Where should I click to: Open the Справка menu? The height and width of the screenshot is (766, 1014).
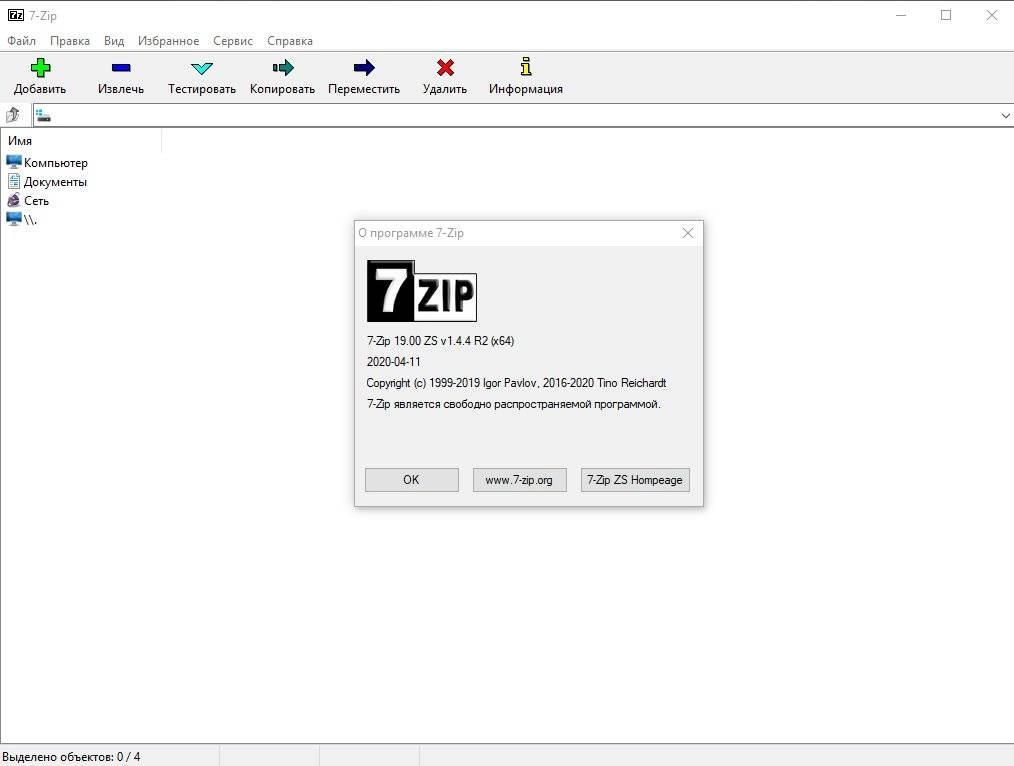[x=290, y=41]
